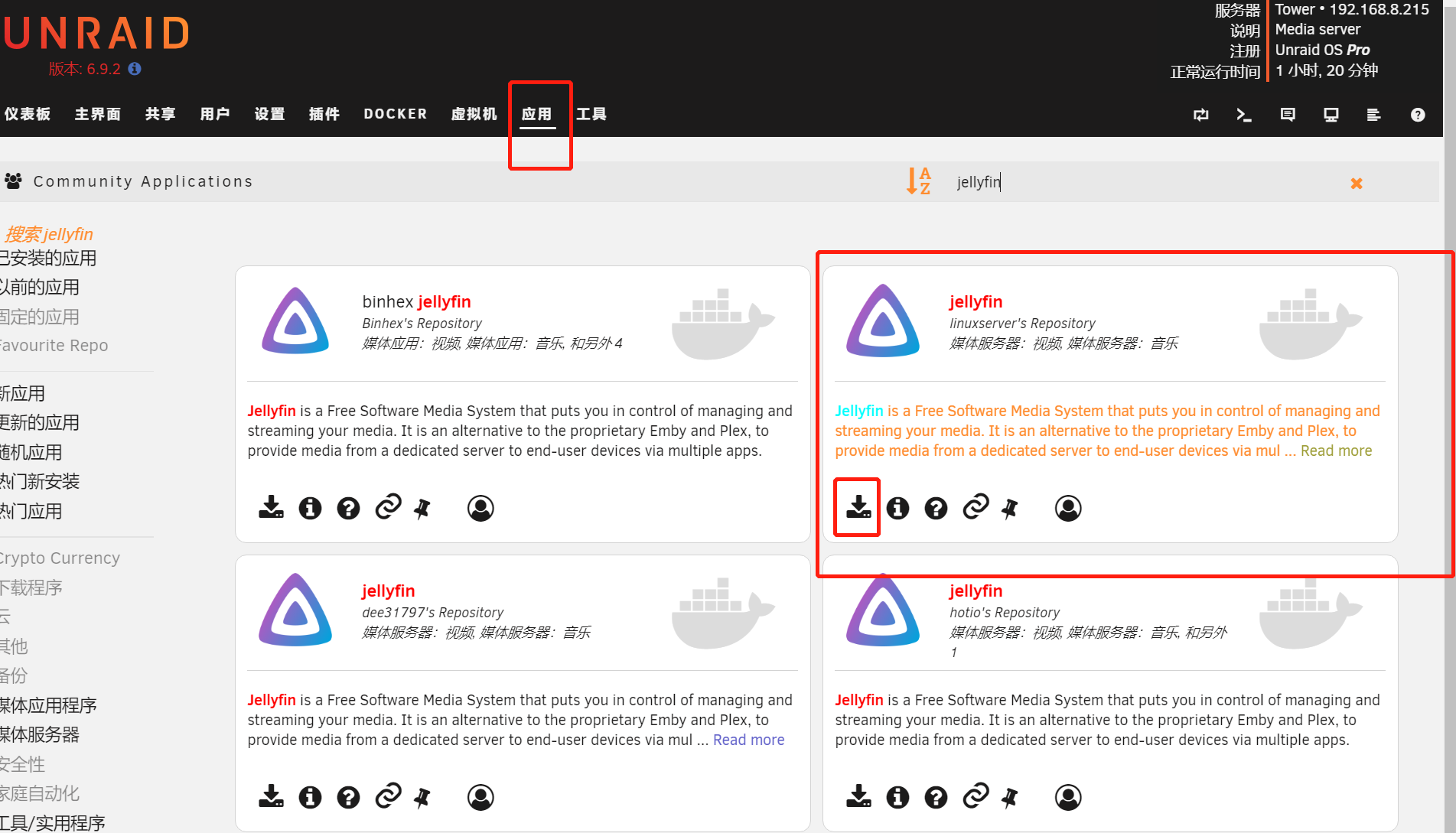
Task: Show info for hotio's jellyfin
Action: (897, 797)
